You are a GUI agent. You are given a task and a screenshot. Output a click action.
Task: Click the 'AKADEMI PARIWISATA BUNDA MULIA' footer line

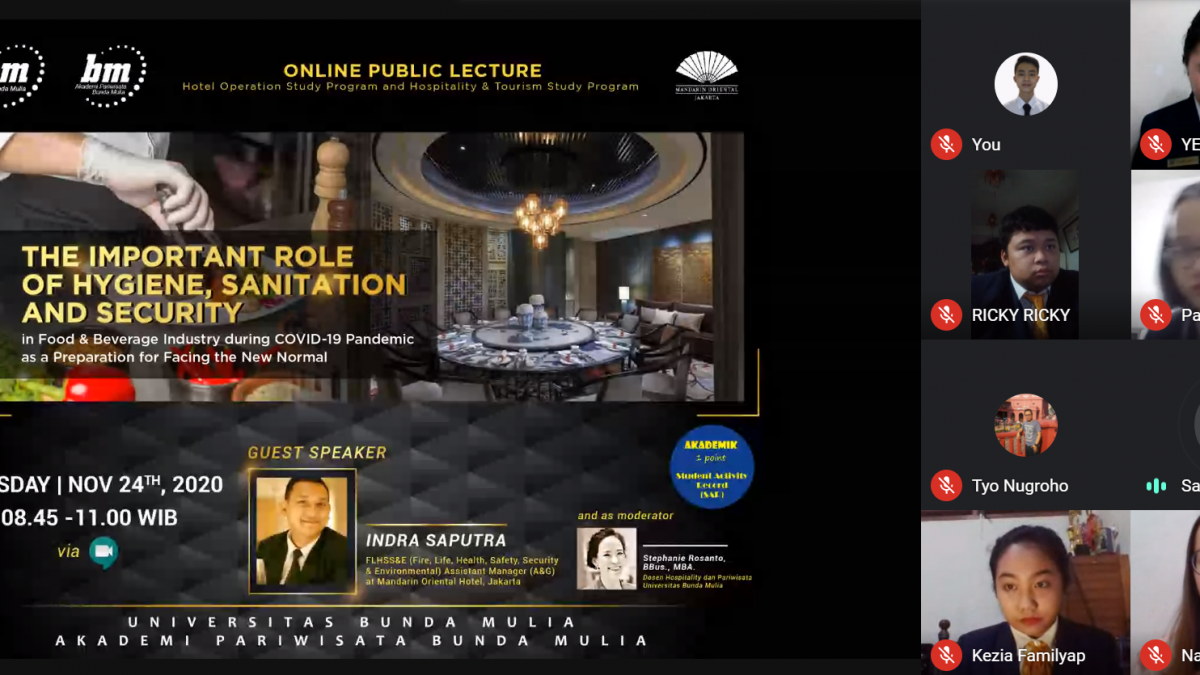coord(352,641)
